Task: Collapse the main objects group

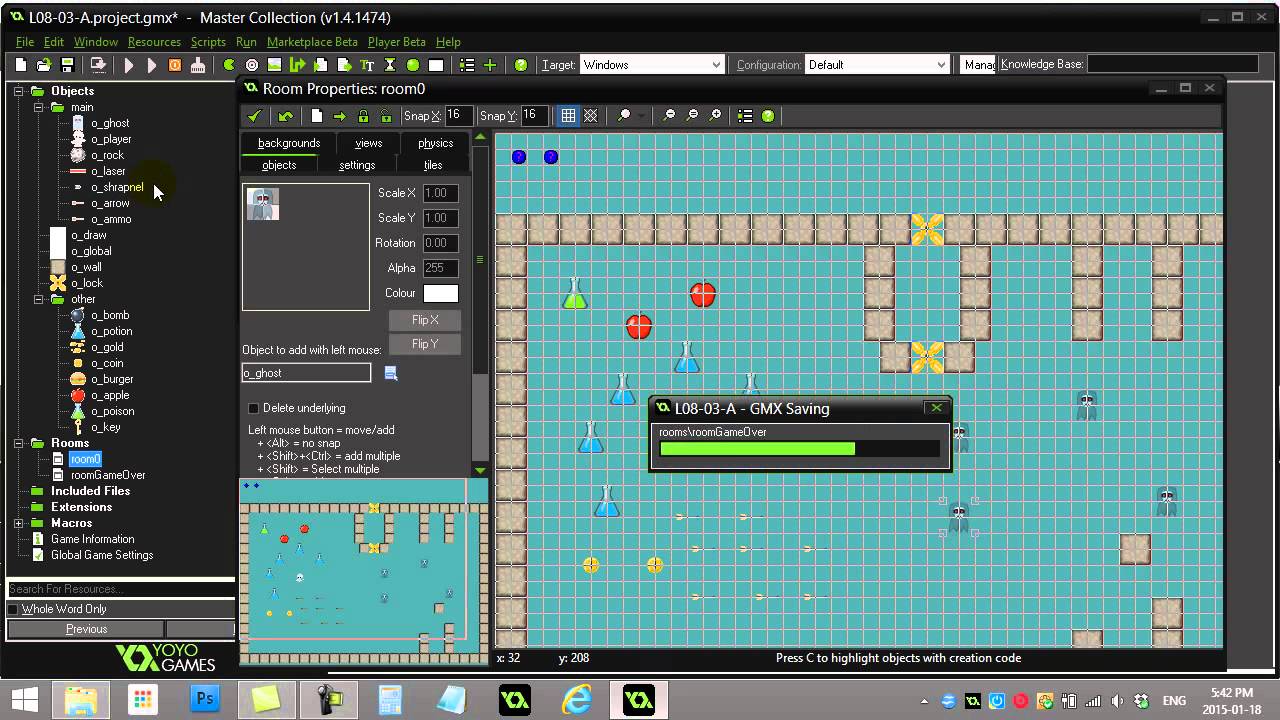Action: click(38, 107)
